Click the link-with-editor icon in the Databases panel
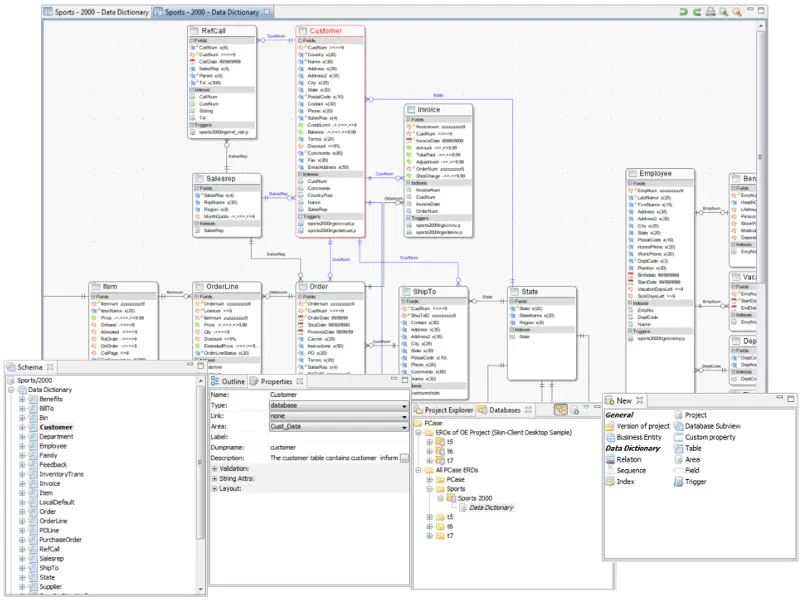The height and width of the screenshot is (600, 805). pyautogui.click(x=561, y=410)
